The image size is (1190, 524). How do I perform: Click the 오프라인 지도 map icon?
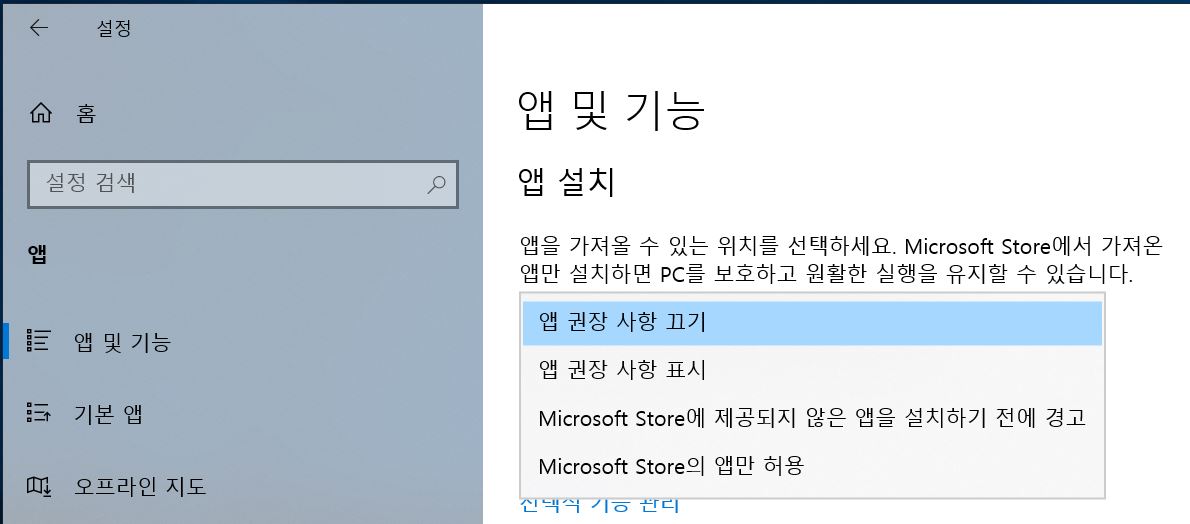point(38,485)
